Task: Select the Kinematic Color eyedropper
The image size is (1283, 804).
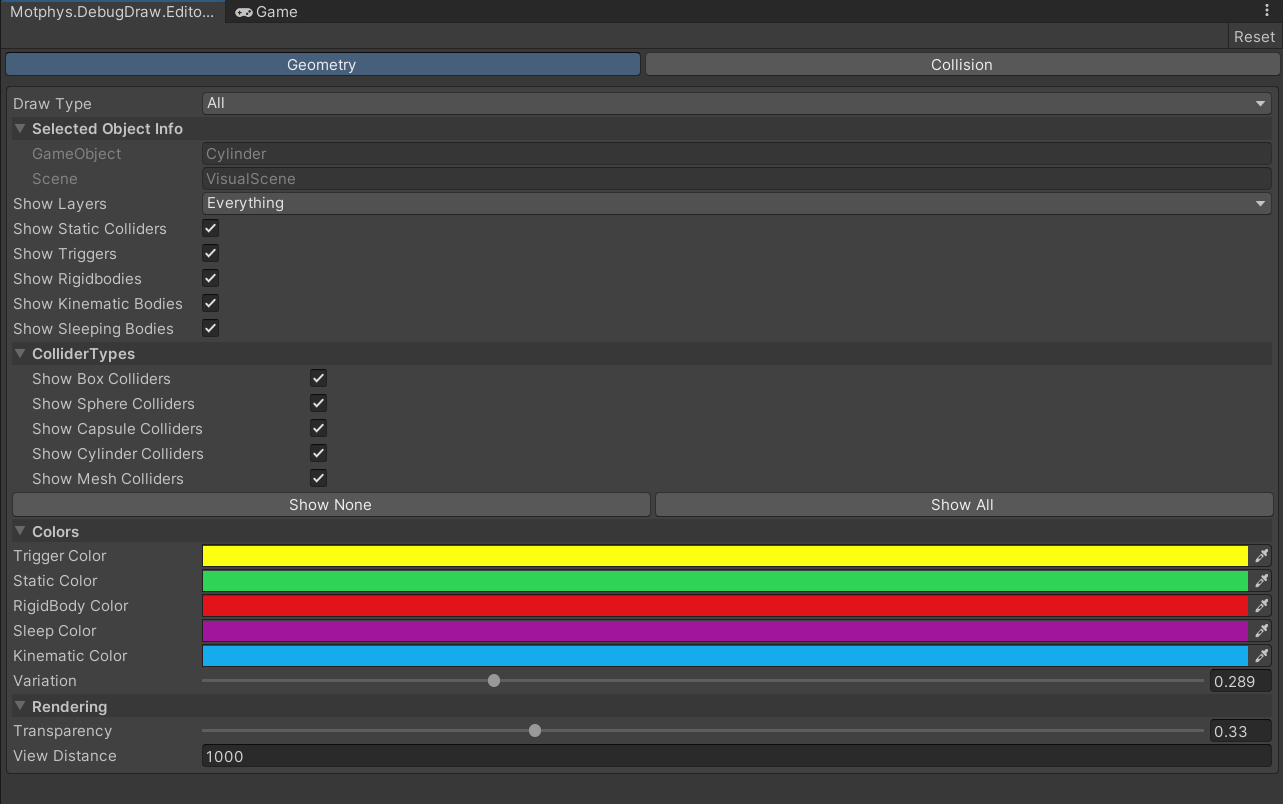Action: pyautogui.click(x=1261, y=656)
